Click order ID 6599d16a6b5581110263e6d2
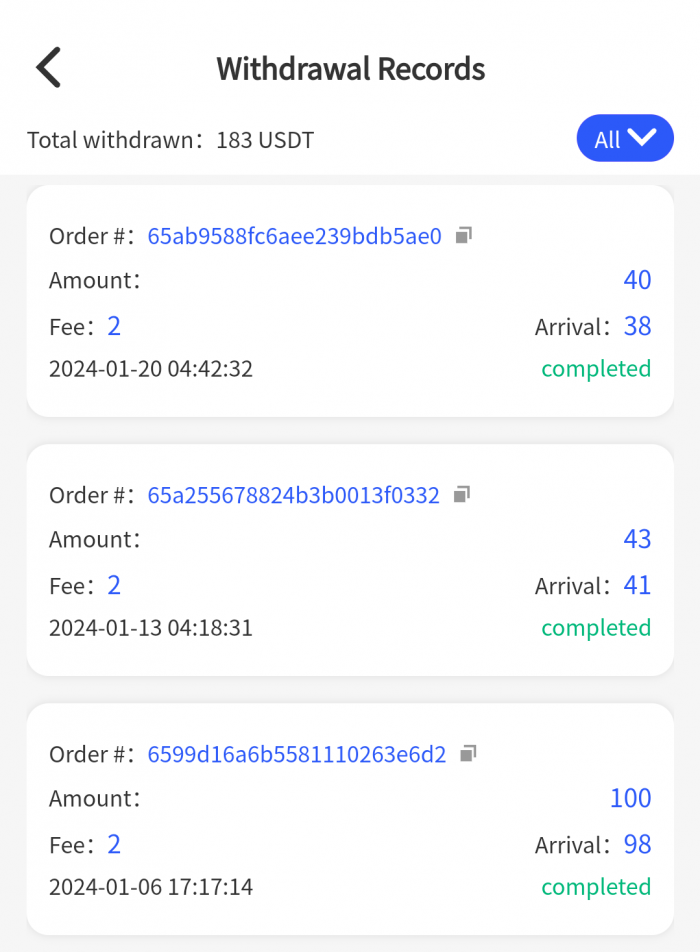Viewport: 700px width, 952px height. pyautogui.click(x=296, y=754)
